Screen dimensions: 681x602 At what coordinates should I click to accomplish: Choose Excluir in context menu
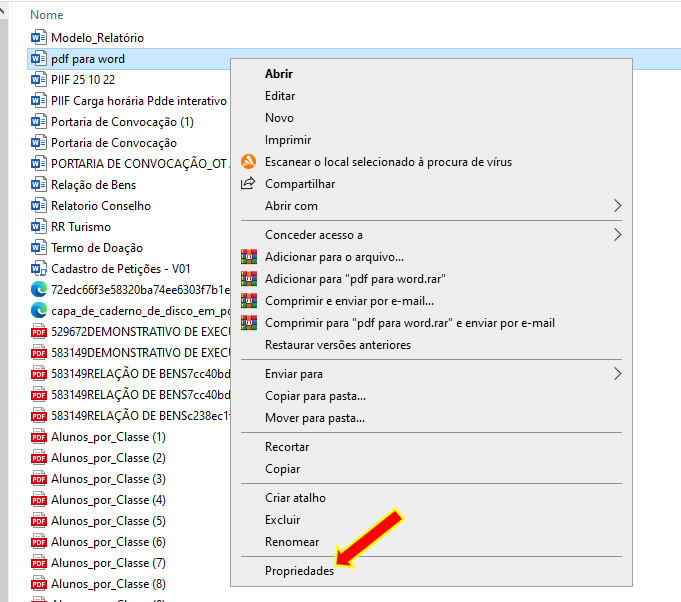(282, 519)
